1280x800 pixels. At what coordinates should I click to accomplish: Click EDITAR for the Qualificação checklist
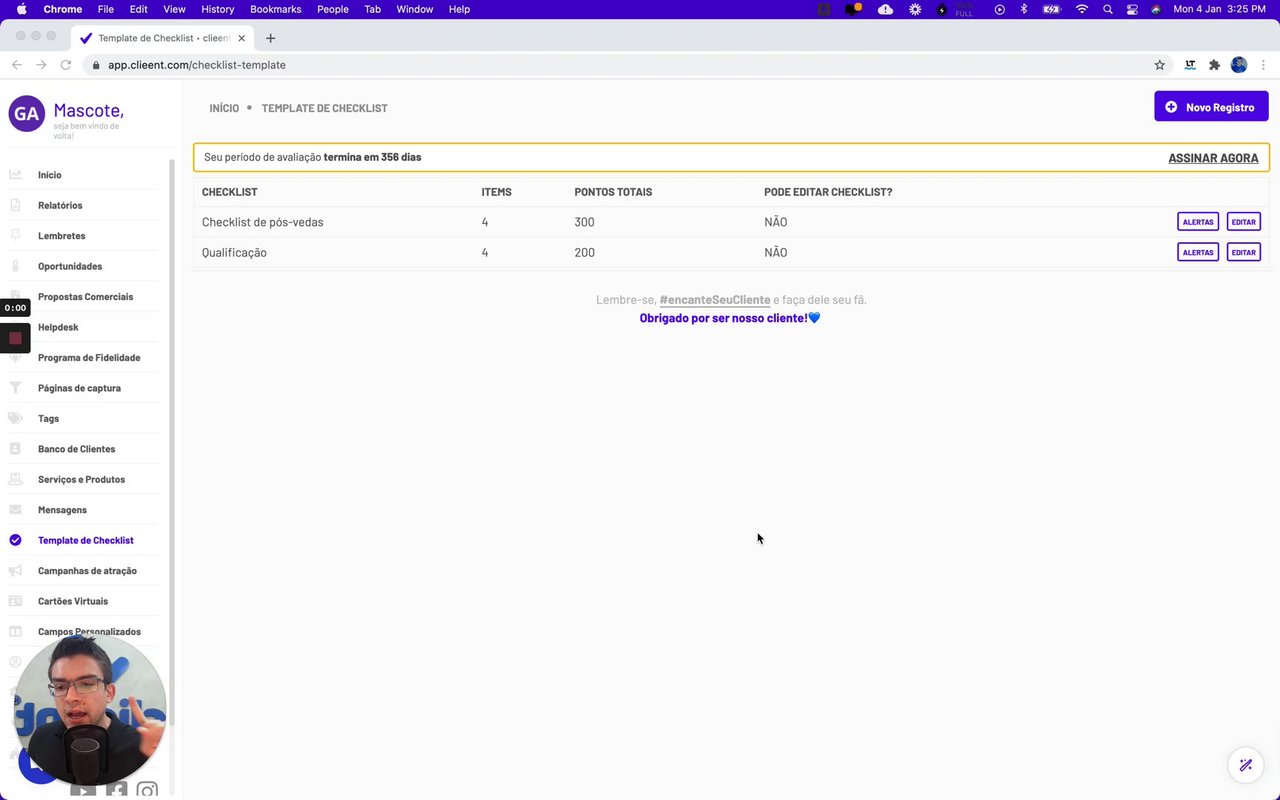pyautogui.click(x=1244, y=252)
